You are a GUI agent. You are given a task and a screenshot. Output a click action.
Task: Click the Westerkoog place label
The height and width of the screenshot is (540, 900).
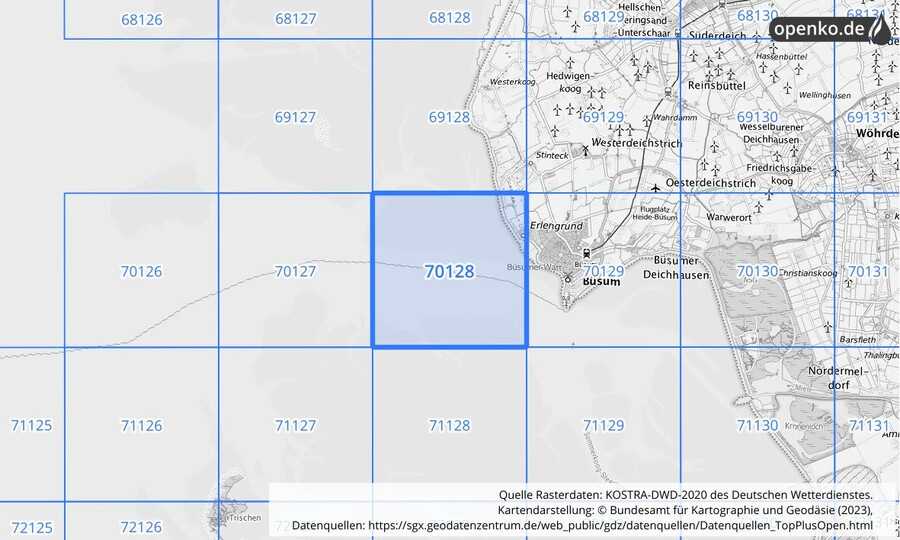[x=512, y=82]
